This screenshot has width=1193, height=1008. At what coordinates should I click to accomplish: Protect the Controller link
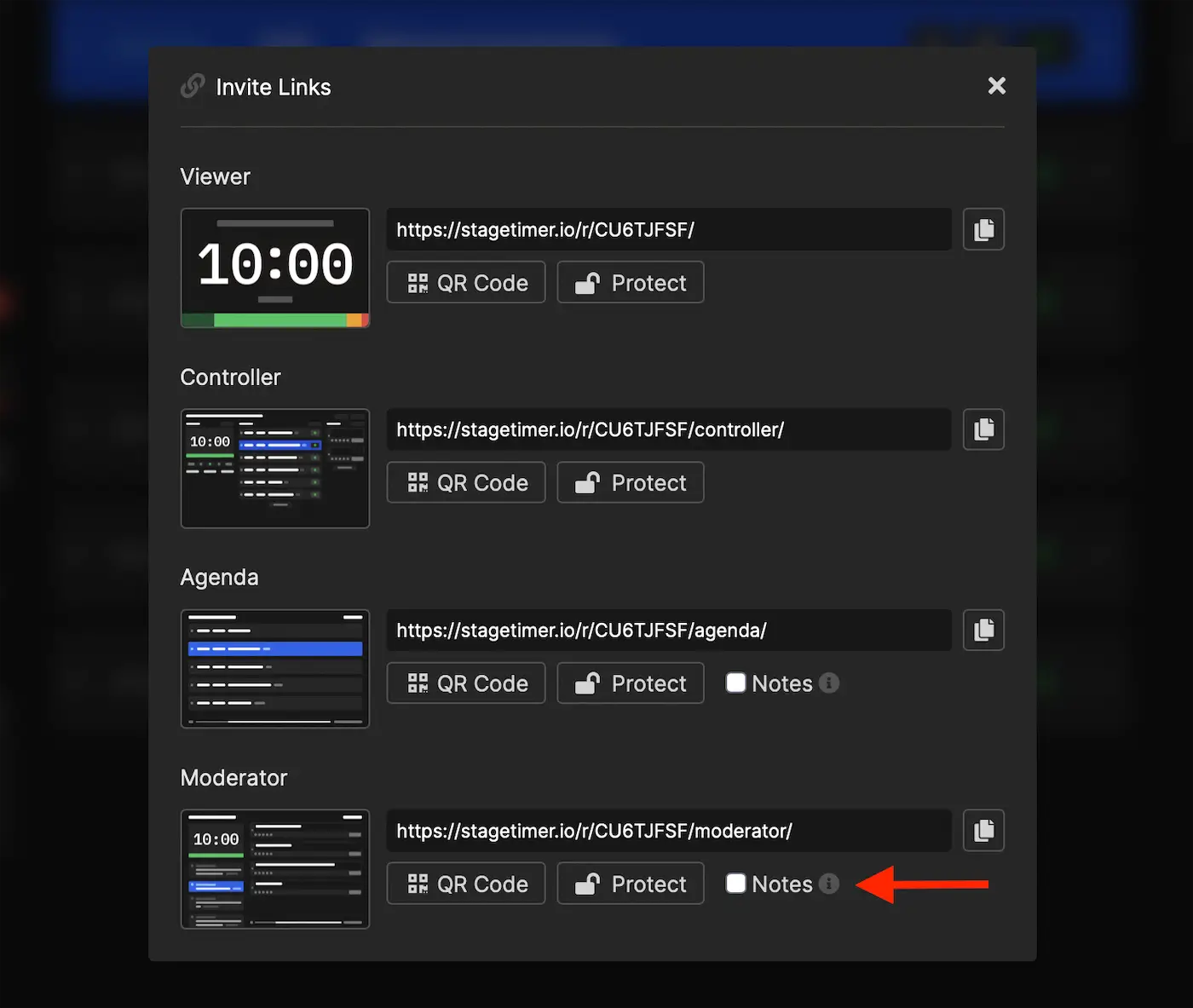(x=630, y=482)
